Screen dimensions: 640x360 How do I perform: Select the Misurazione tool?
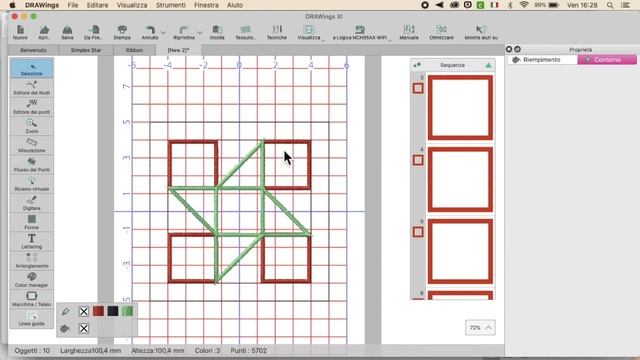click(x=31, y=145)
